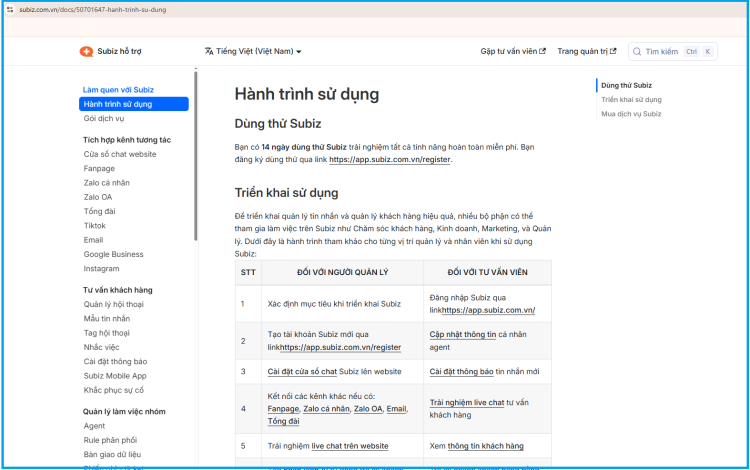The height and width of the screenshot is (470, 750).
Task: Open Bàn giao dữ liệu sidebar item
Action: [112, 455]
